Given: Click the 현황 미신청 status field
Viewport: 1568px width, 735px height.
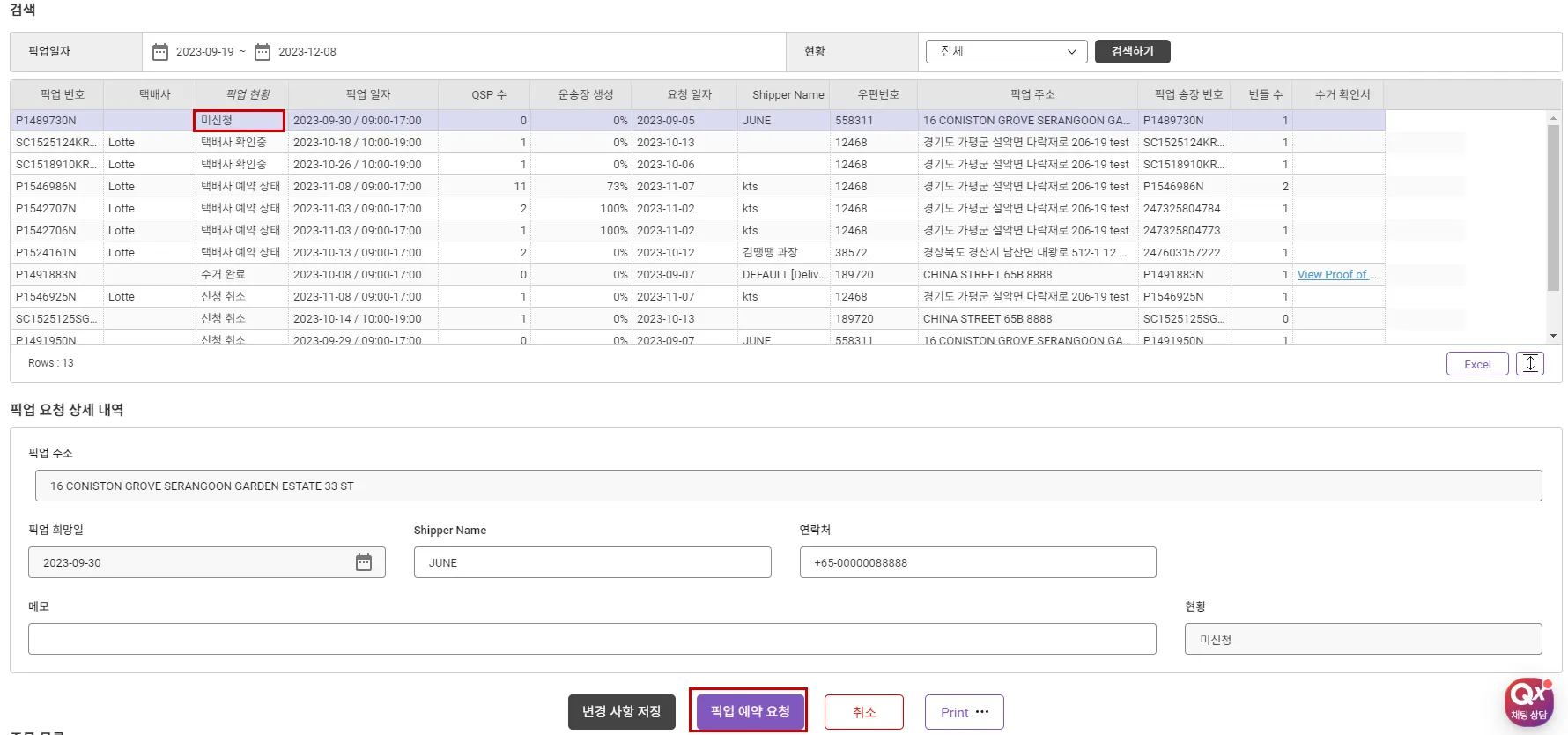Looking at the screenshot, I should pyautogui.click(x=1364, y=639).
